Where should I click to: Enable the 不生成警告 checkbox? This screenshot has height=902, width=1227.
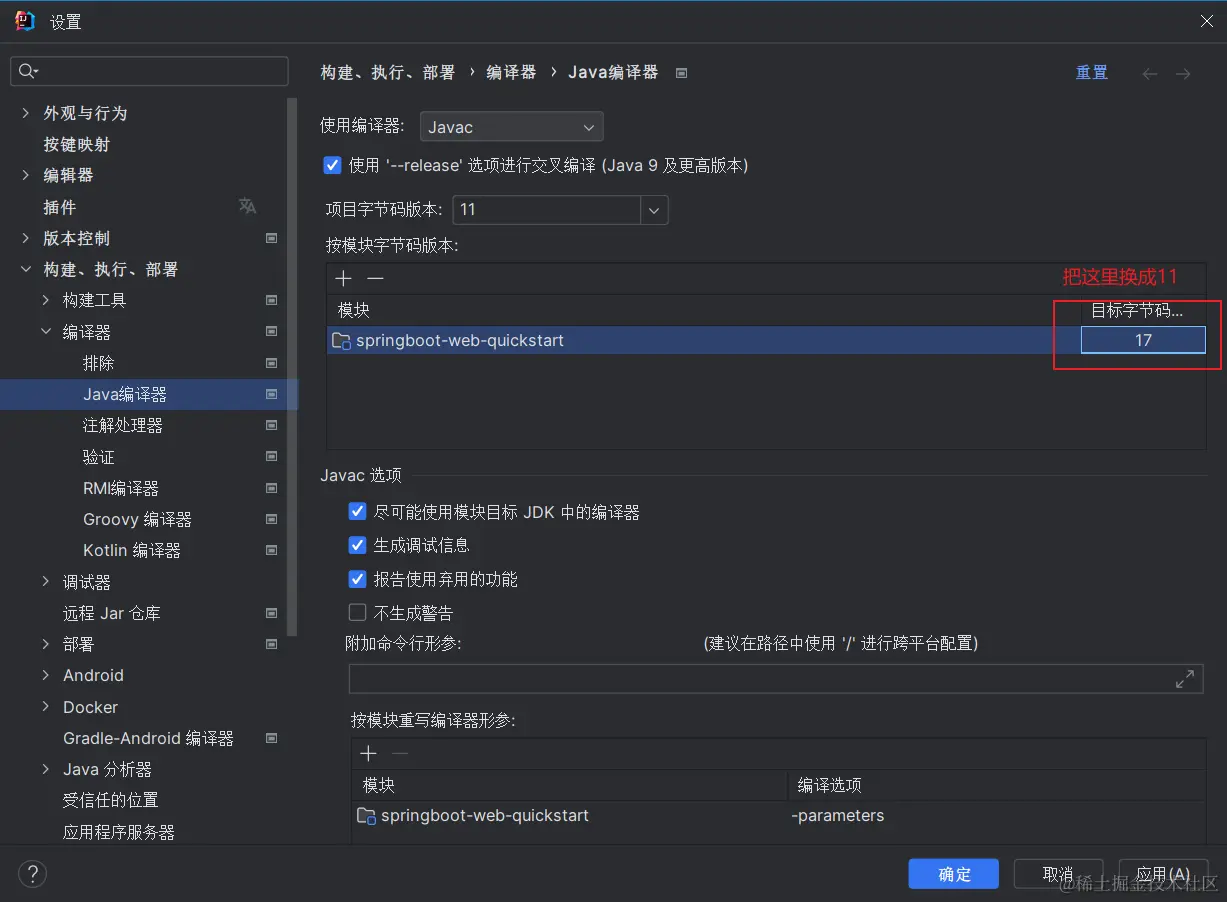357,612
